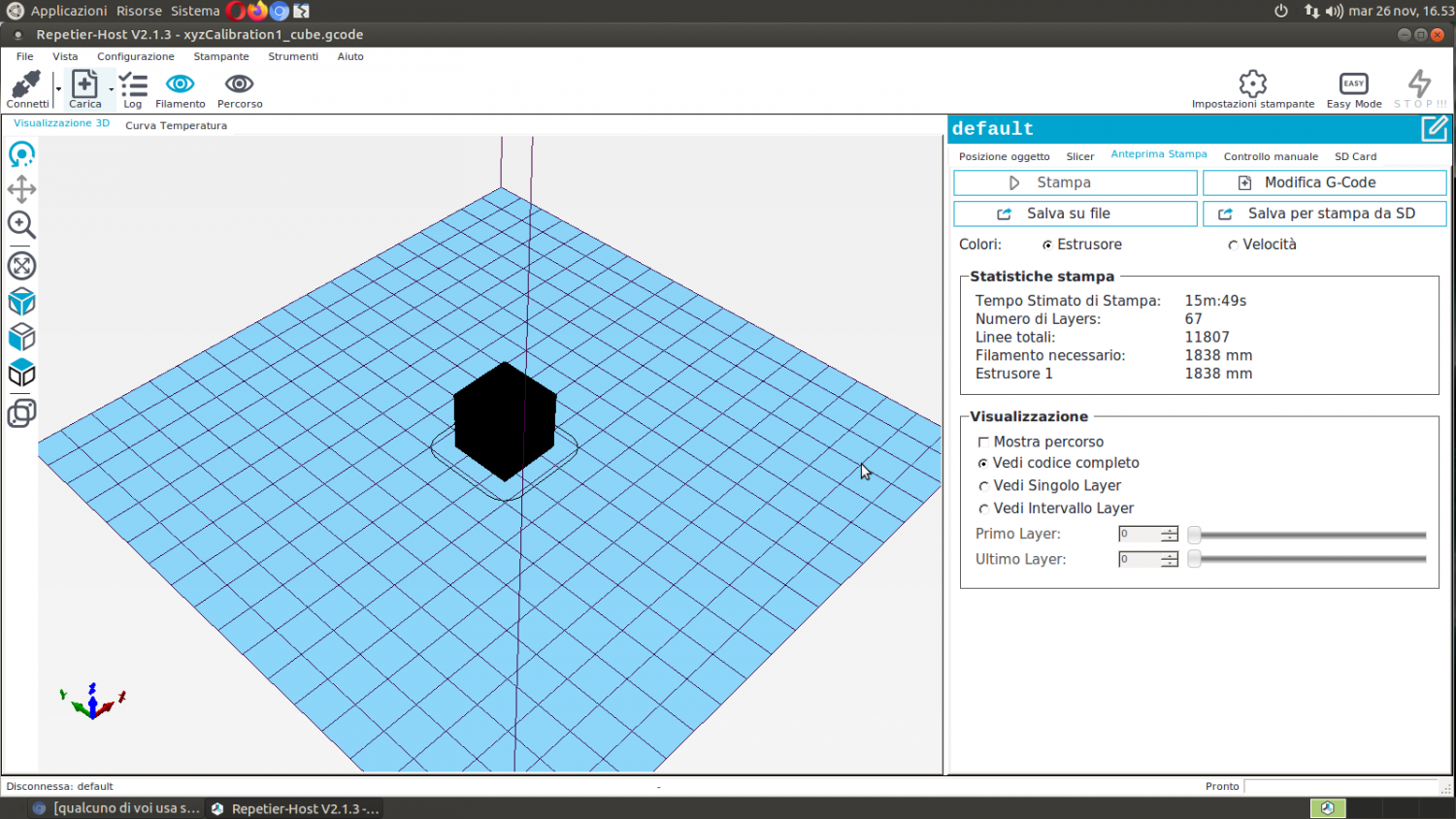1456x819 pixels.
Task: Click the Ultimo Layer number field
Action: tap(1140, 559)
